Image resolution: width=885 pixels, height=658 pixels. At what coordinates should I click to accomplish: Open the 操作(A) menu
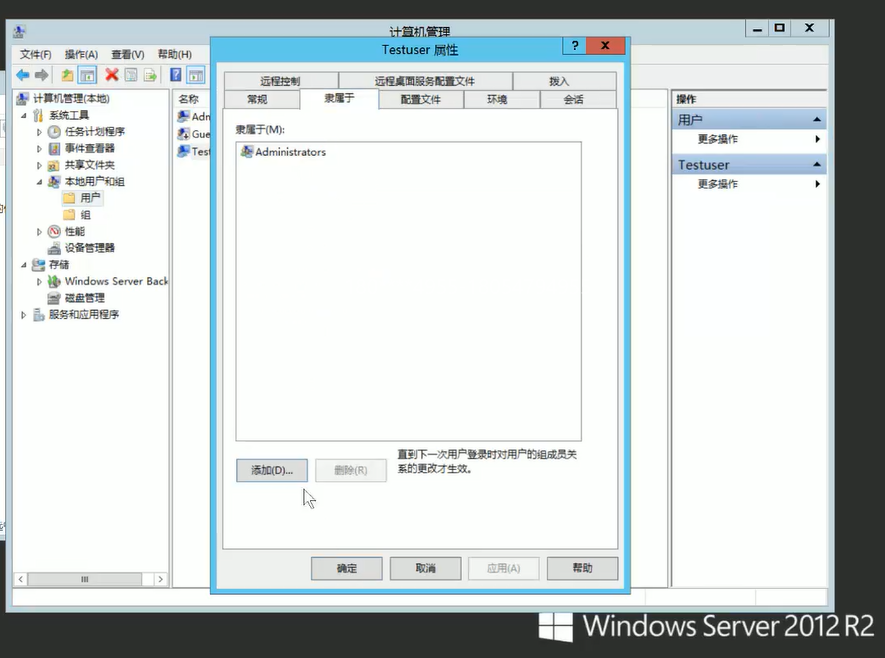pyautogui.click(x=81, y=54)
